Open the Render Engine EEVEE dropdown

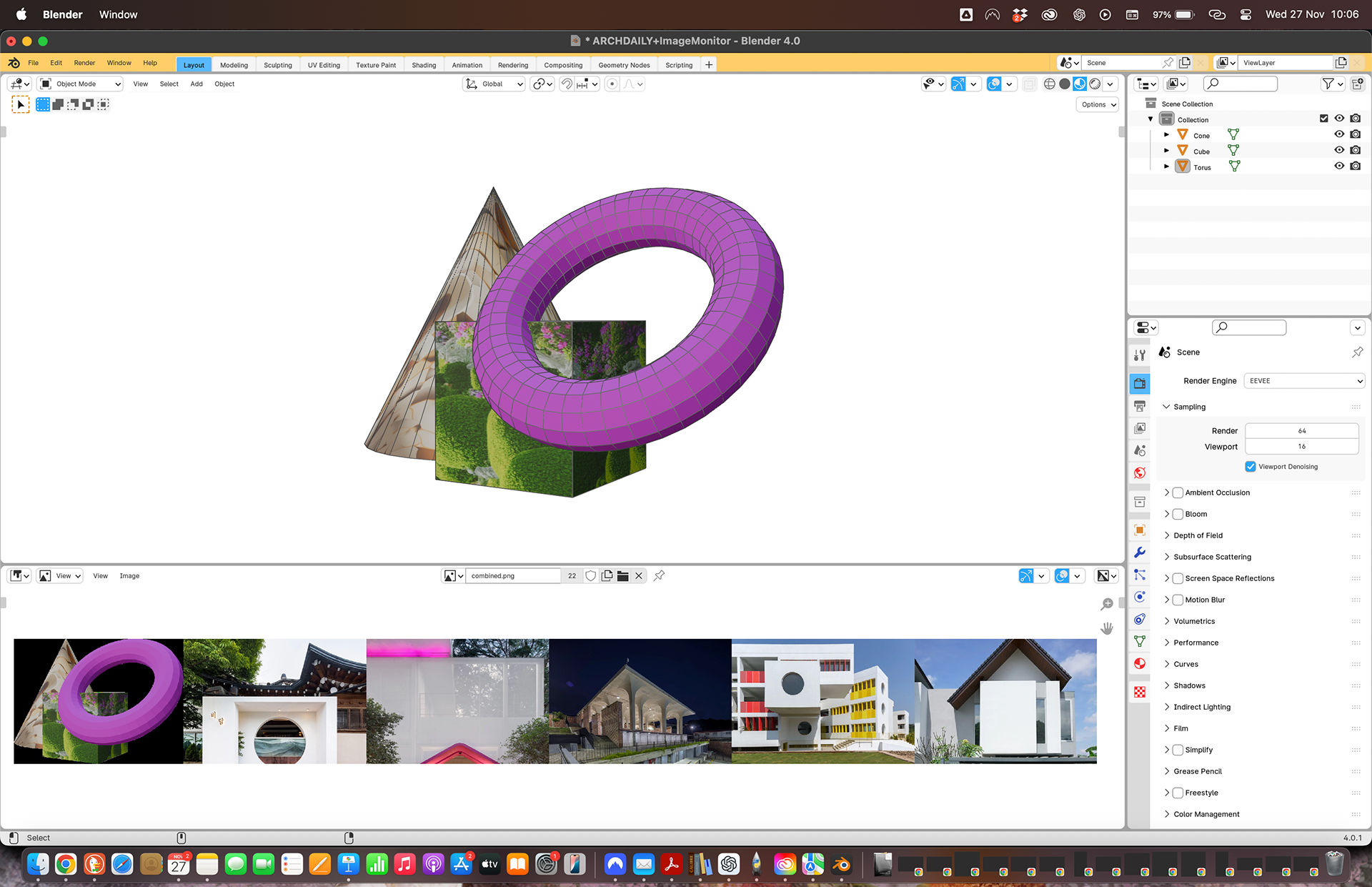tap(1304, 381)
